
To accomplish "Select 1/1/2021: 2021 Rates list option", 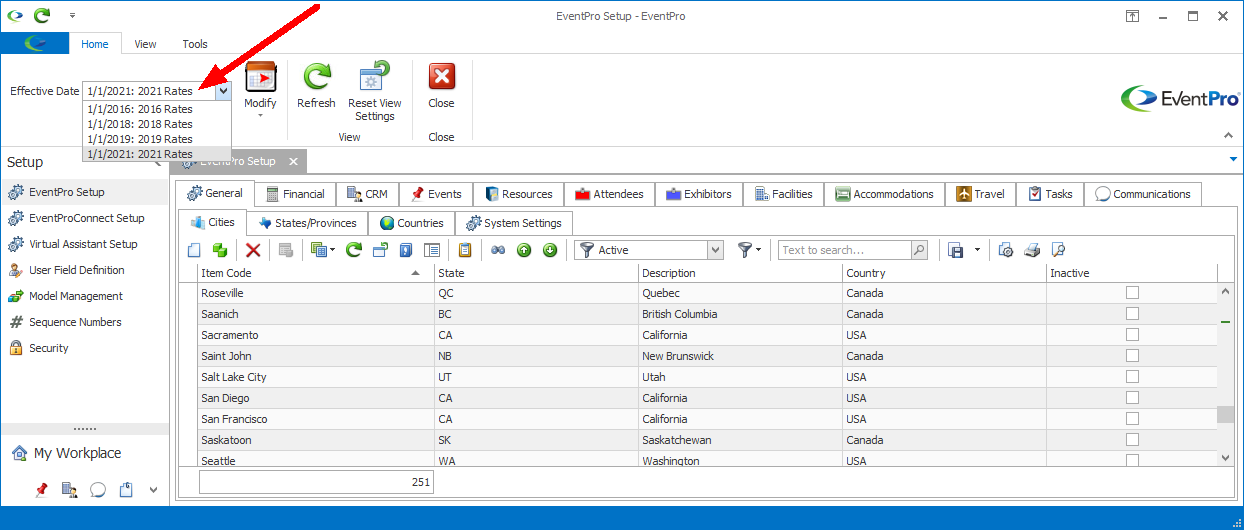I will tap(157, 154).
